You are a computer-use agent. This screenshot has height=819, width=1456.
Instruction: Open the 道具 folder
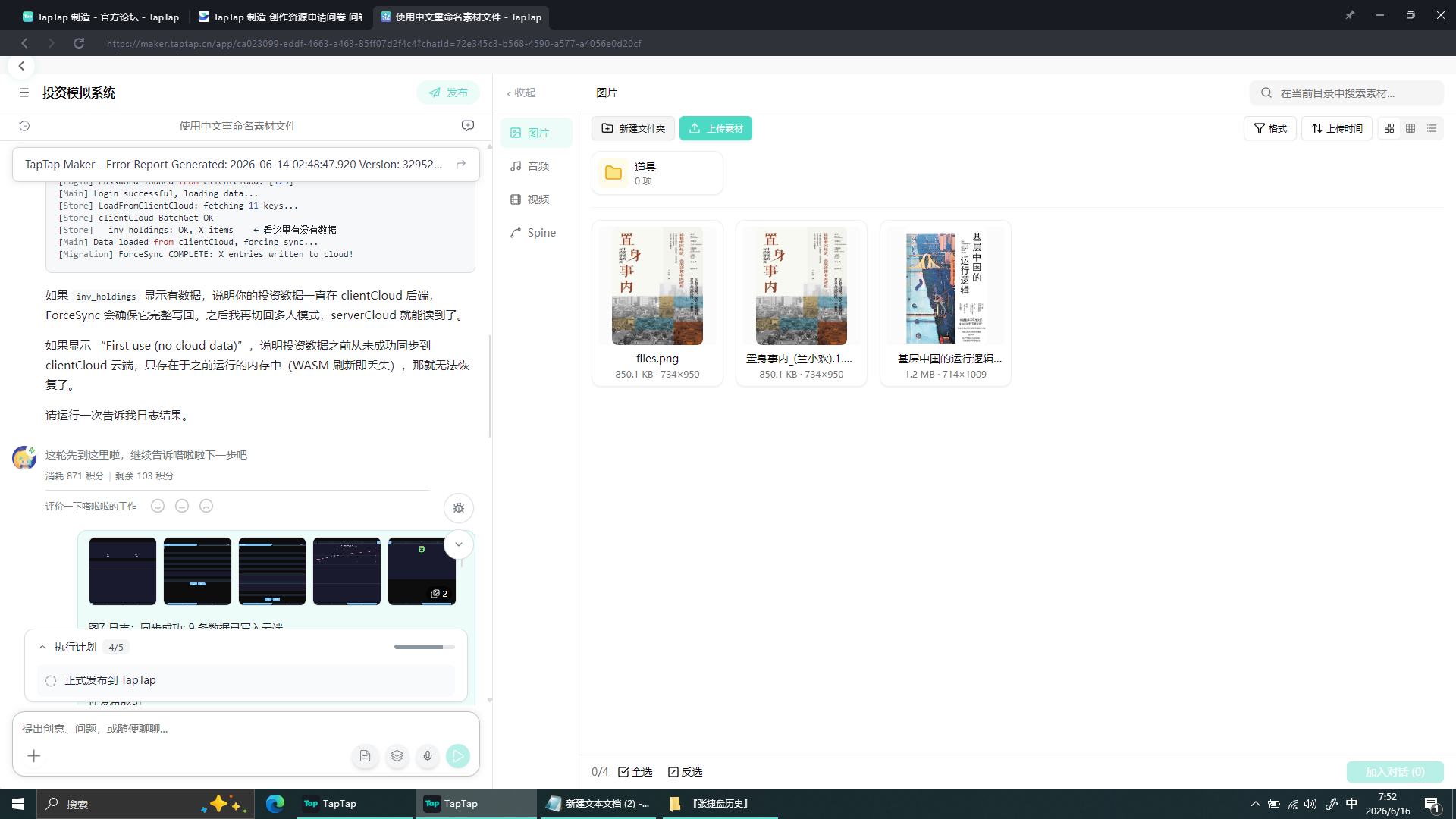click(657, 173)
